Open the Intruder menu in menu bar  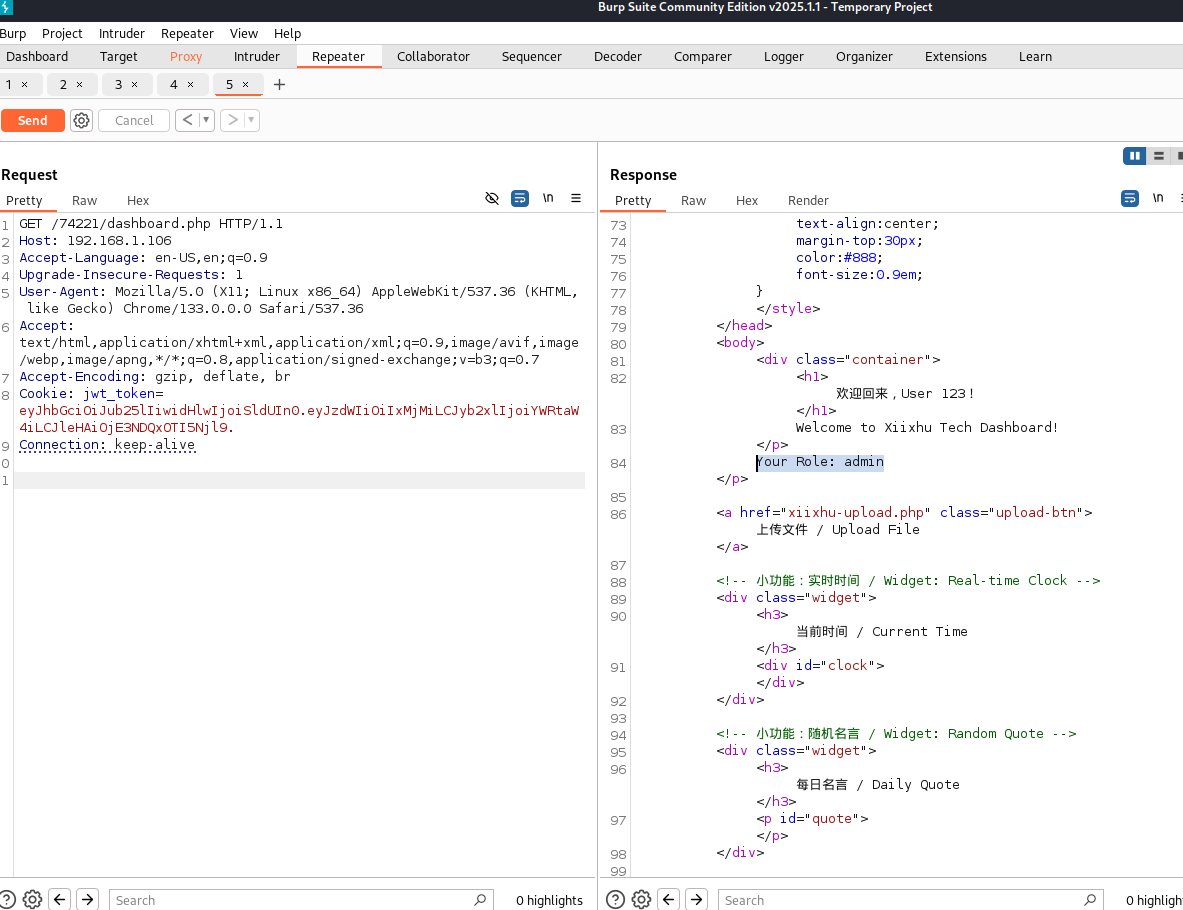tap(121, 33)
